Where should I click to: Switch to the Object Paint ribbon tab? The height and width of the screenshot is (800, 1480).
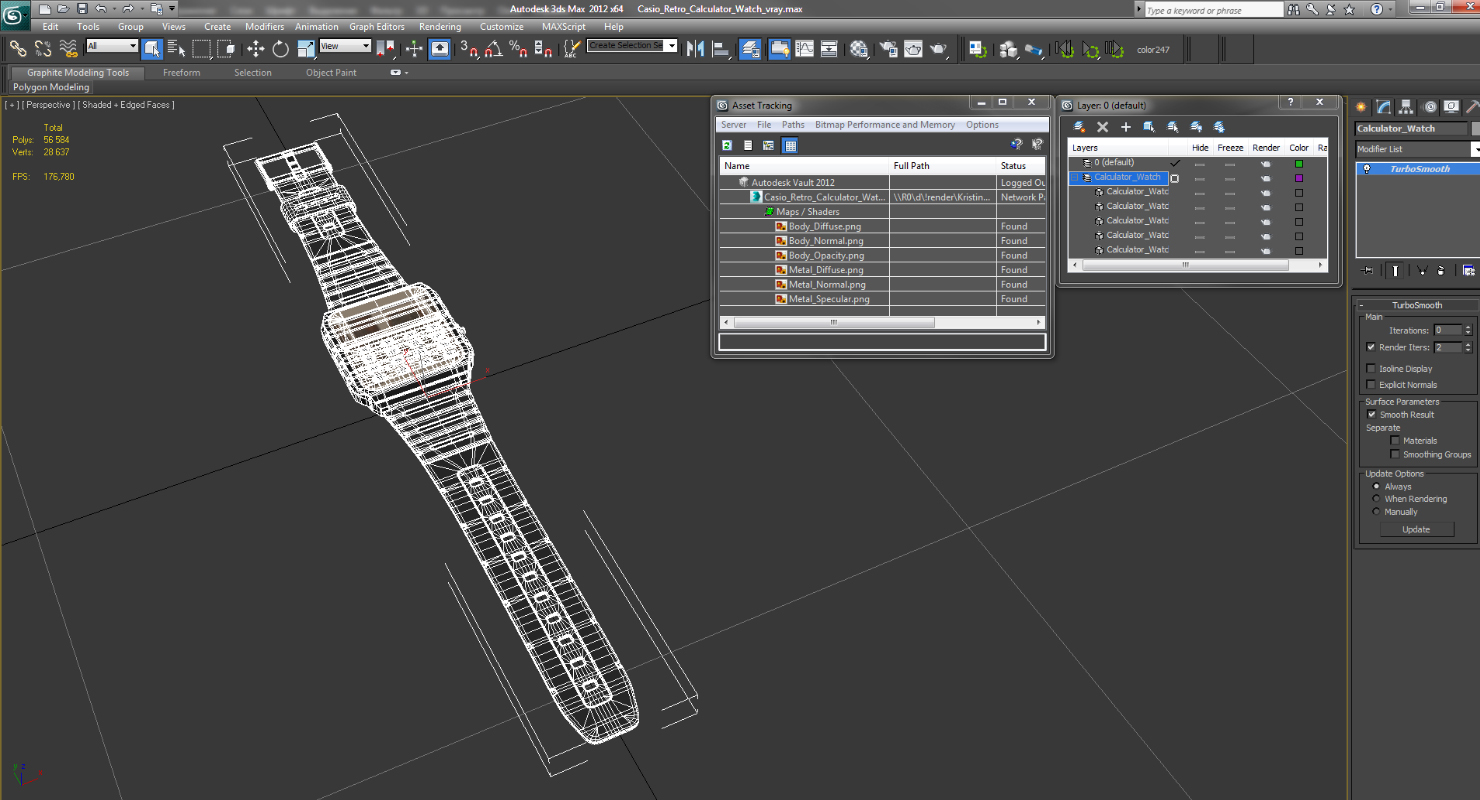pyautogui.click(x=331, y=73)
